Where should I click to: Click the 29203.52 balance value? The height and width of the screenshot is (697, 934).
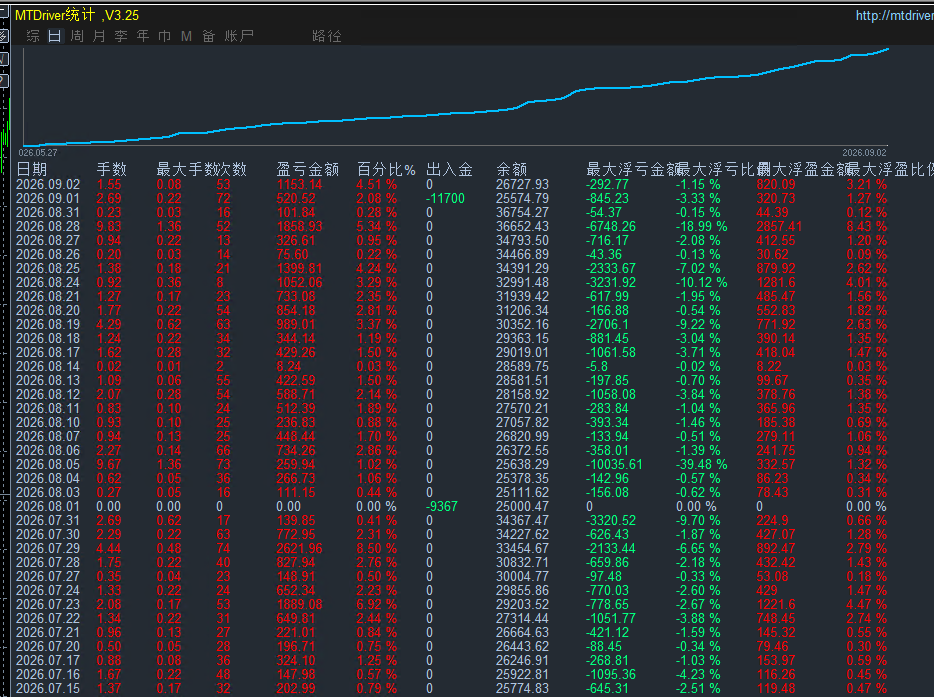(522, 605)
